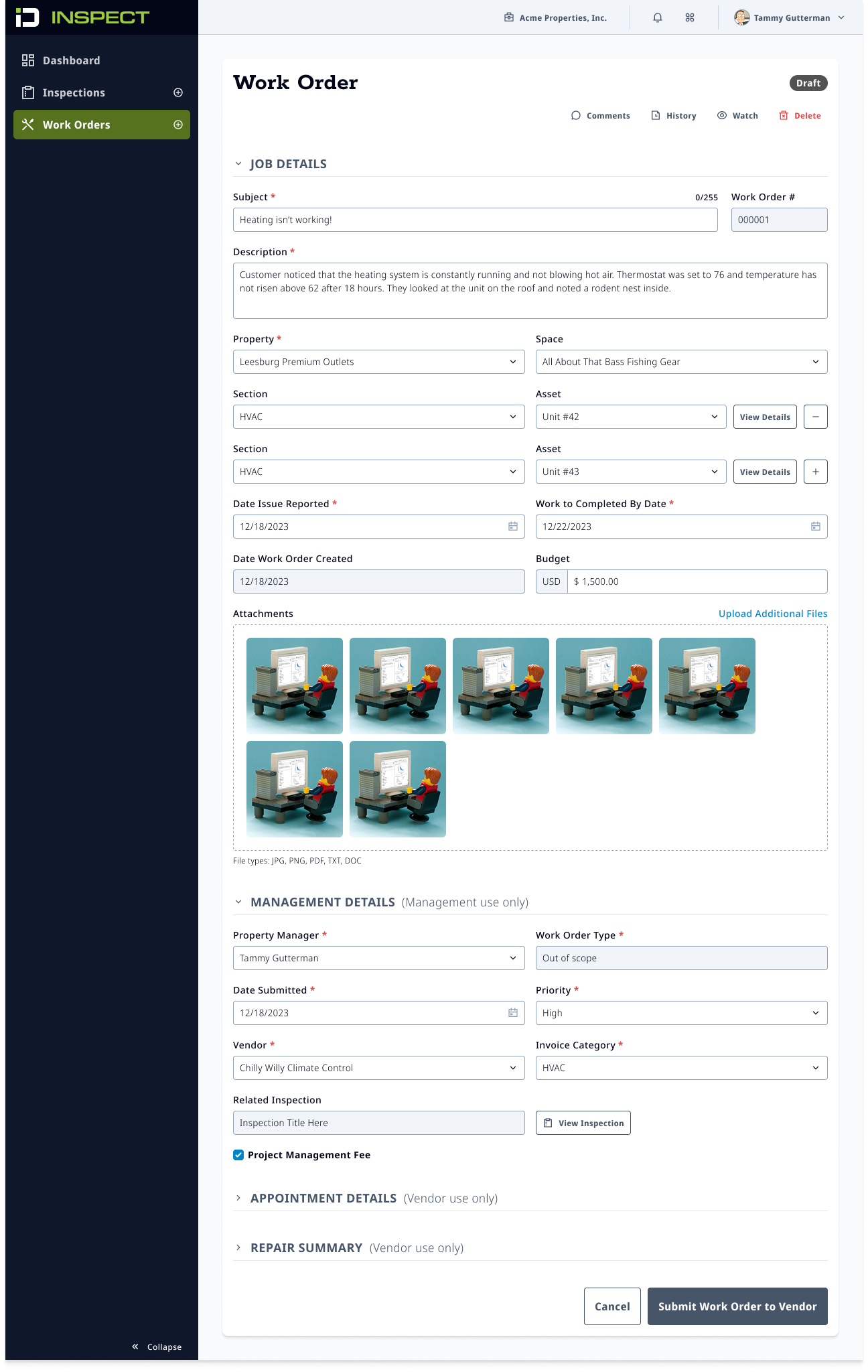Click the Budget amount field
Image resolution: width=868 pixels, height=1372 pixels.
click(x=697, y=581)
